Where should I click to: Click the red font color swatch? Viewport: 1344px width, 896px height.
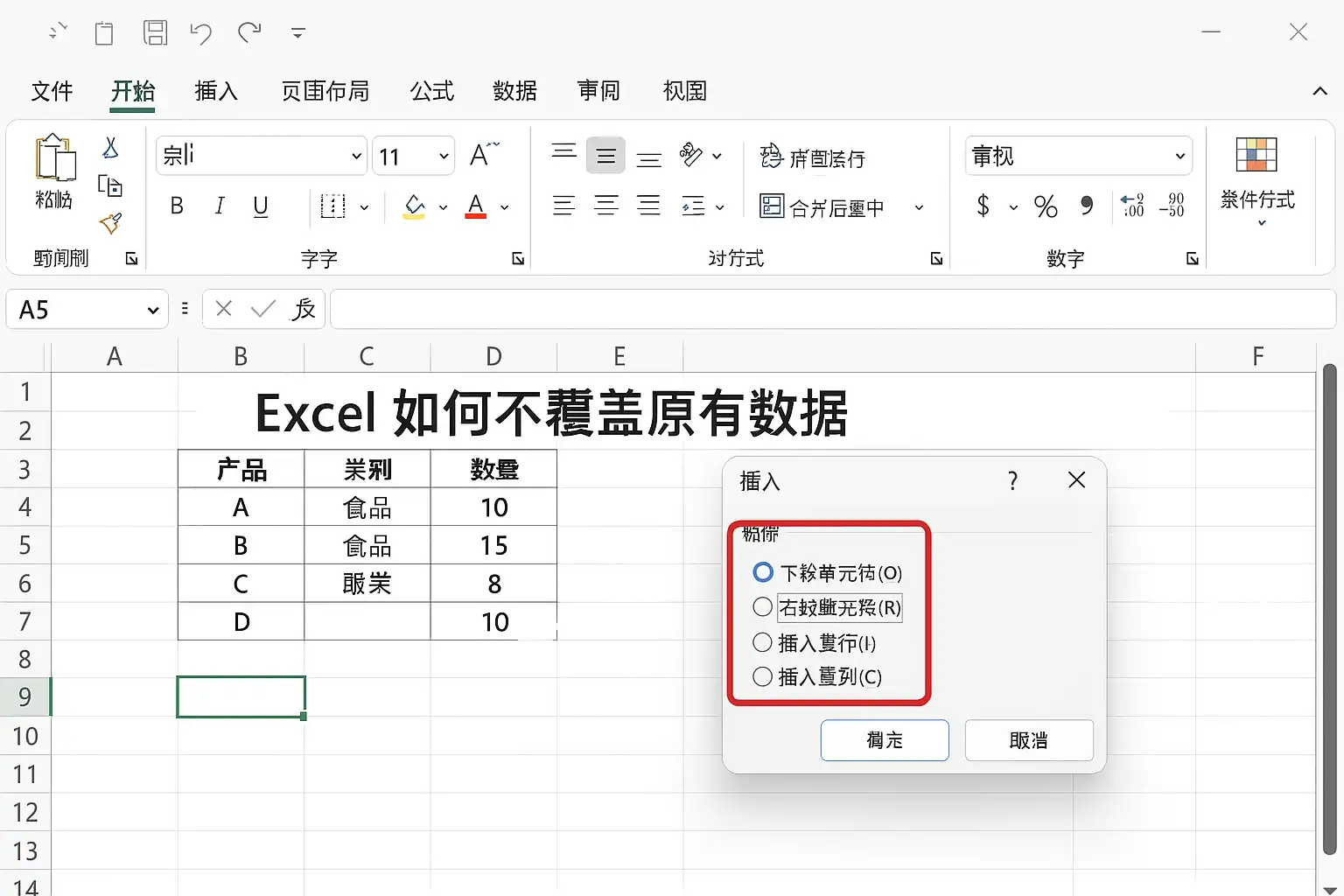(476, 207)
